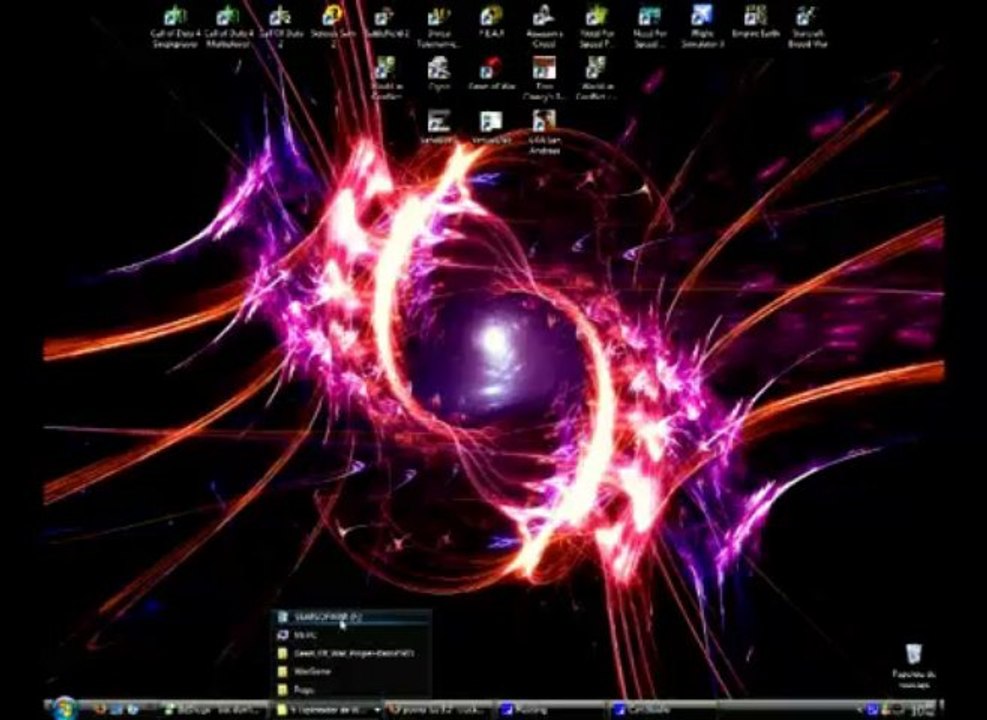
Task: Select the Gears of War desktop icon
Action: [492, 75]
